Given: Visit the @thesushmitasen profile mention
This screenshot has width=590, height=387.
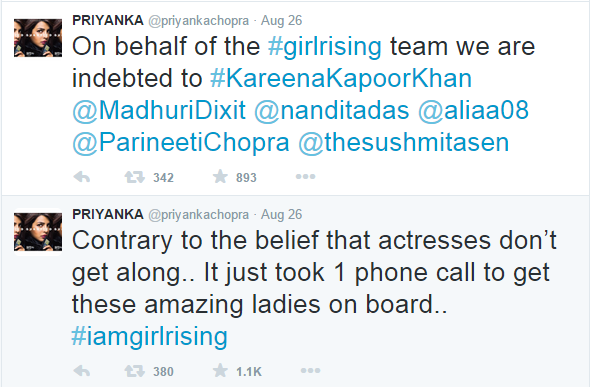Looking at the screenshot, I should [x=404, y=143].
